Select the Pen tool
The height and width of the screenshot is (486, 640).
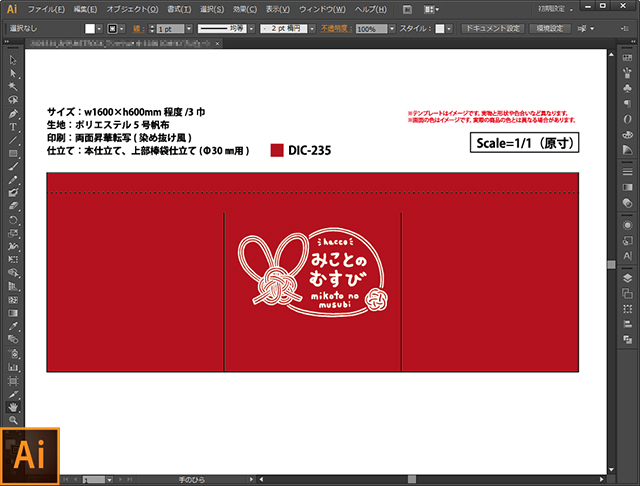(13, 113)
